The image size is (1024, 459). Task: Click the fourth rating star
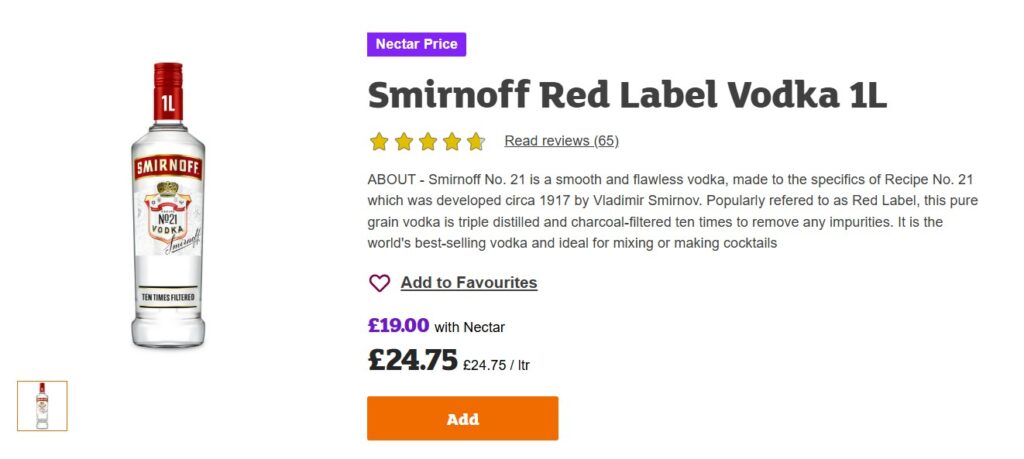click(451, 141)
